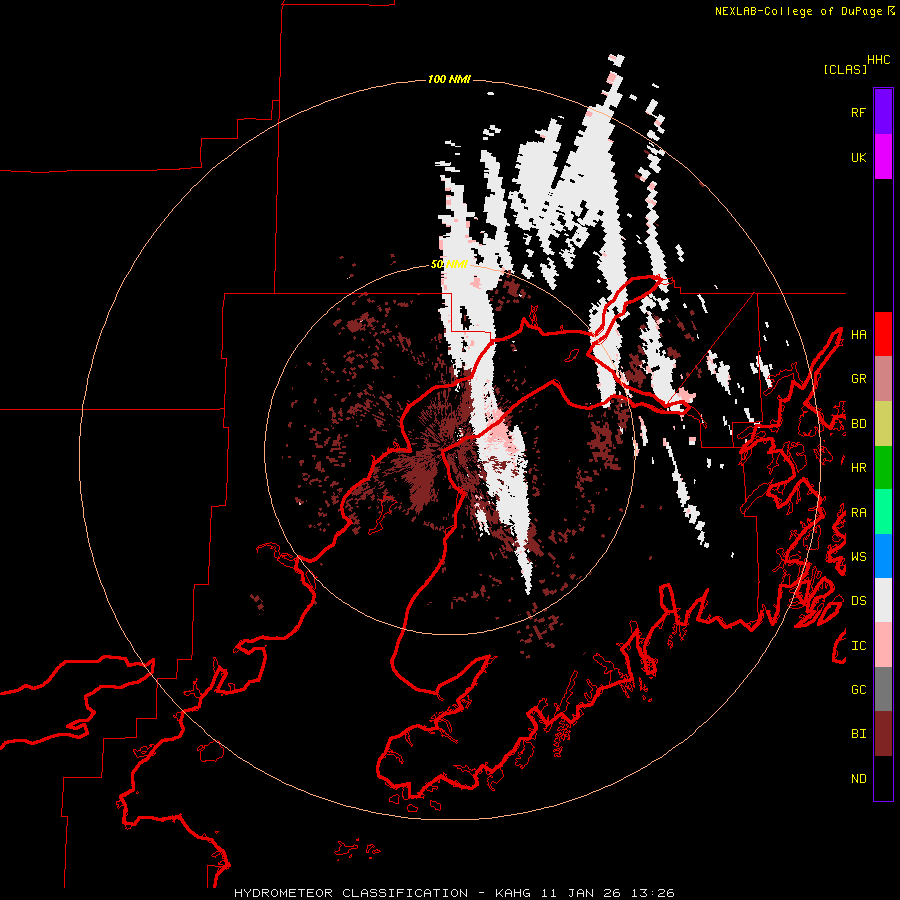Click the 13:26 timestamp
The height and width of the screenshot is (900, 900).
[653, 893]
